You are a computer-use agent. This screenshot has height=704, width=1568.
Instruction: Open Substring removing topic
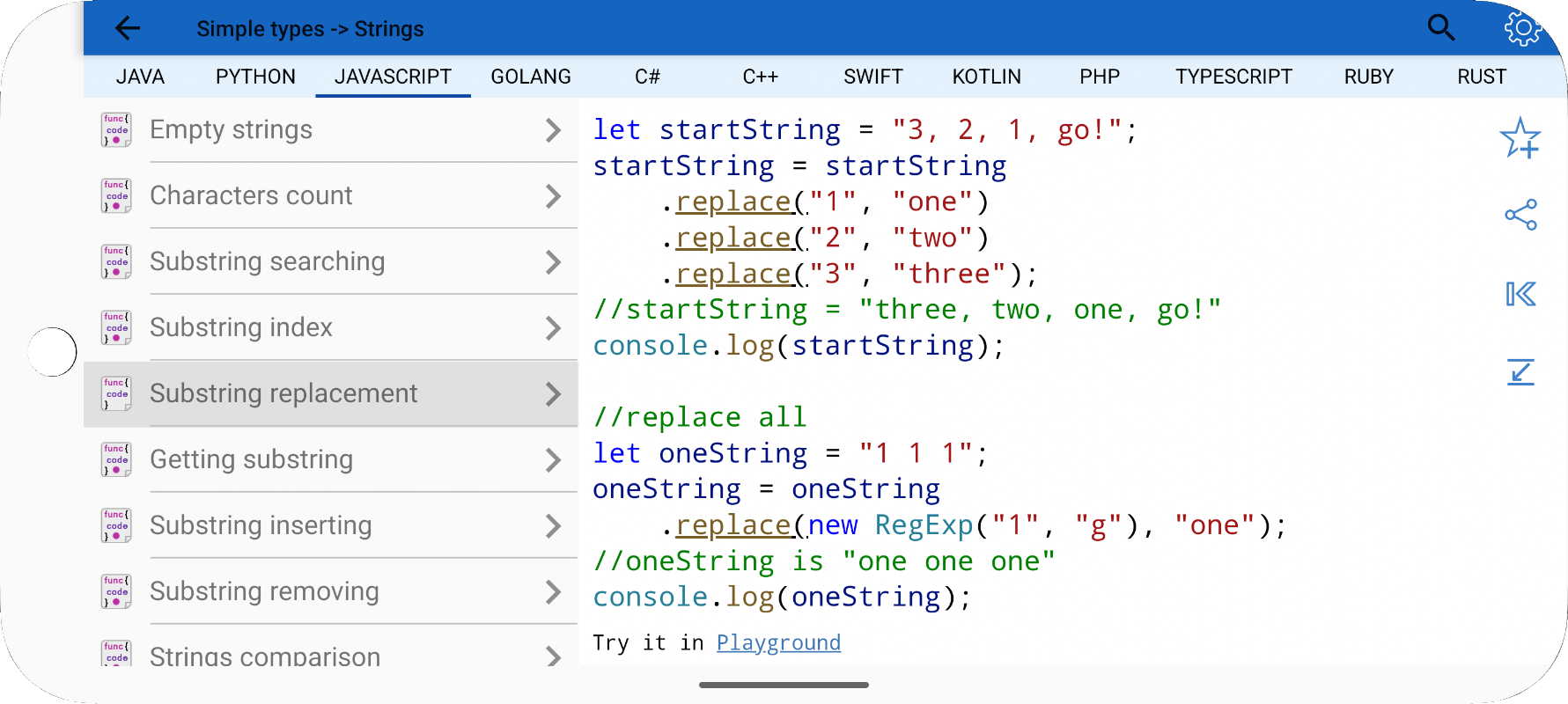click(264, 591)
